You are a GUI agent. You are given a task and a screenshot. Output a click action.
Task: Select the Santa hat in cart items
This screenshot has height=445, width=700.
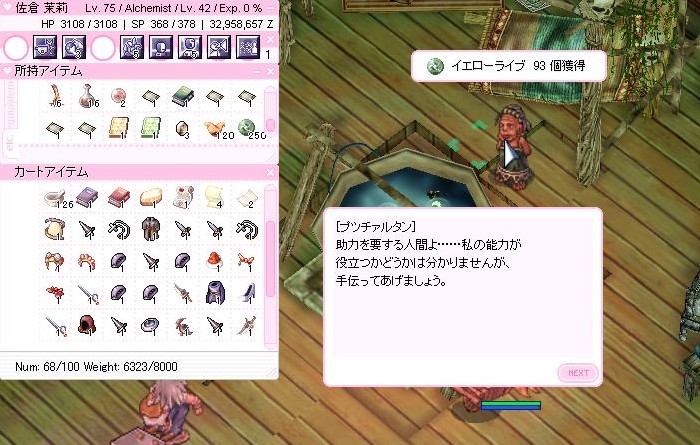tap(215, 261)
